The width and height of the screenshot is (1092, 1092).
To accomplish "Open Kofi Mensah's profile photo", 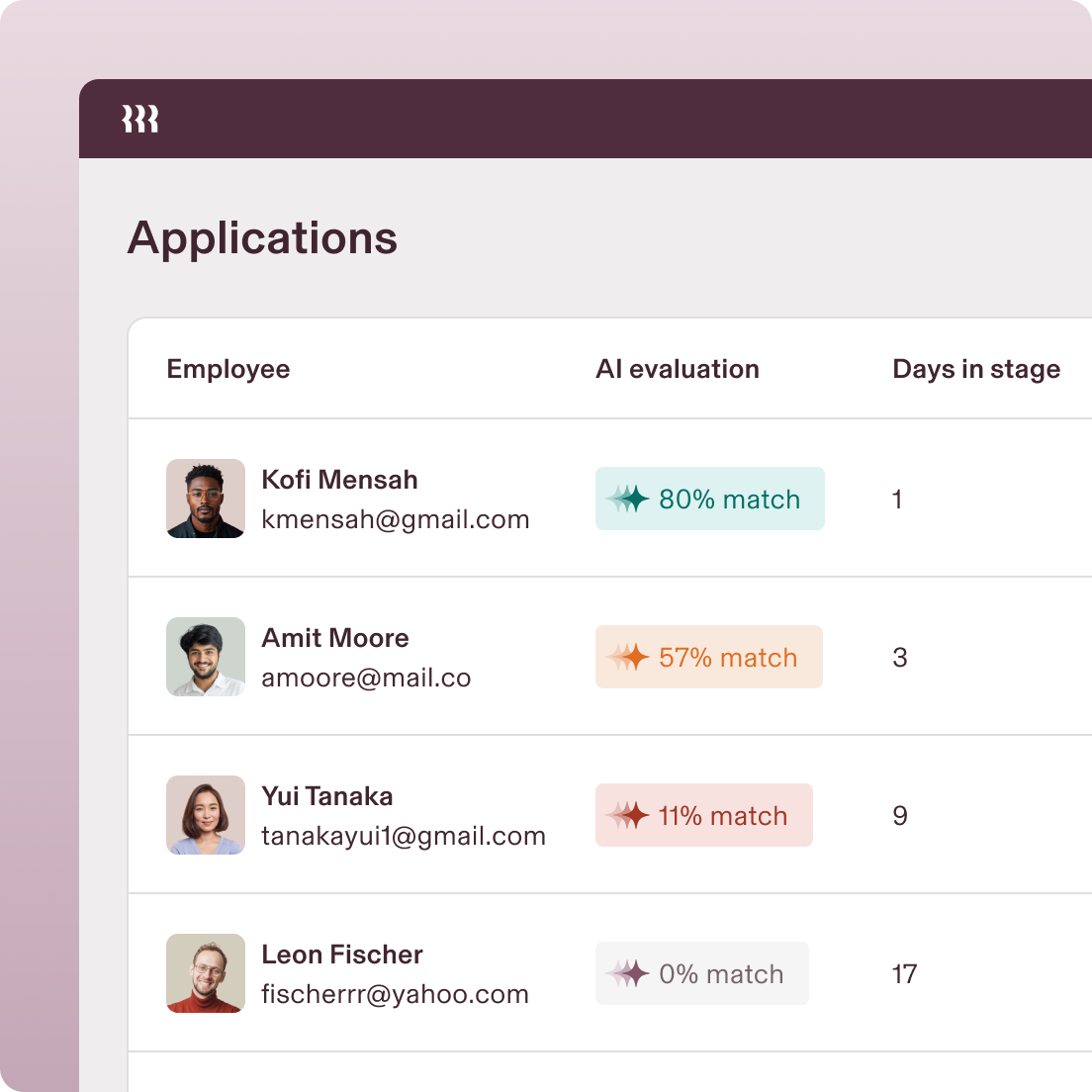I will pyautogui.click(x=205, y=499).
